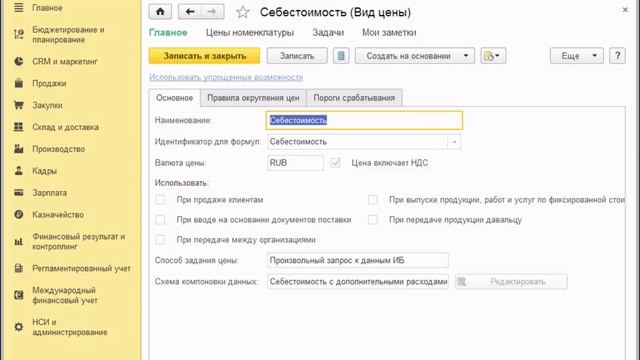Click the Продажи bag icon
640x360 pixels.
click(19, 83)
